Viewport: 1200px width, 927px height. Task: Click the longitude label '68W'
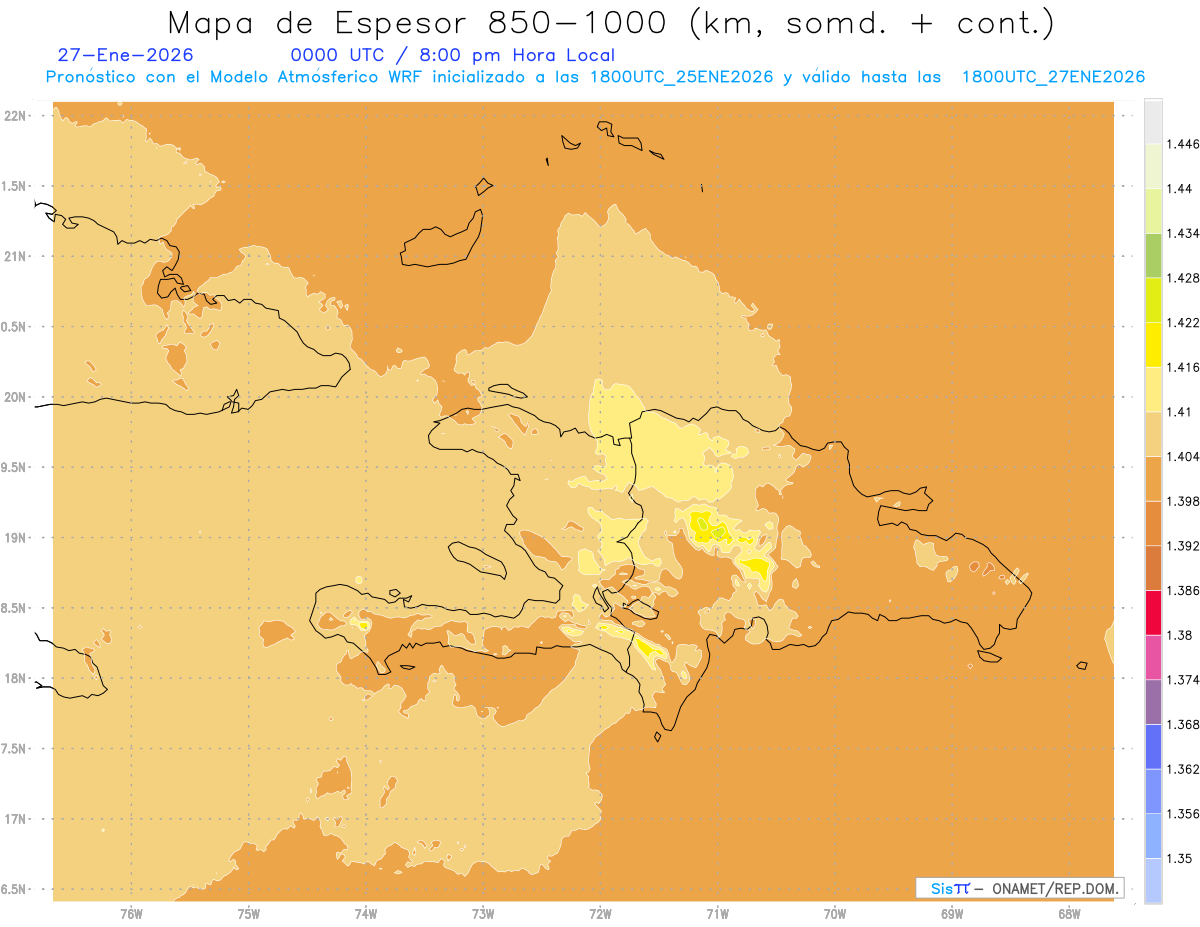click(1069, 913)
